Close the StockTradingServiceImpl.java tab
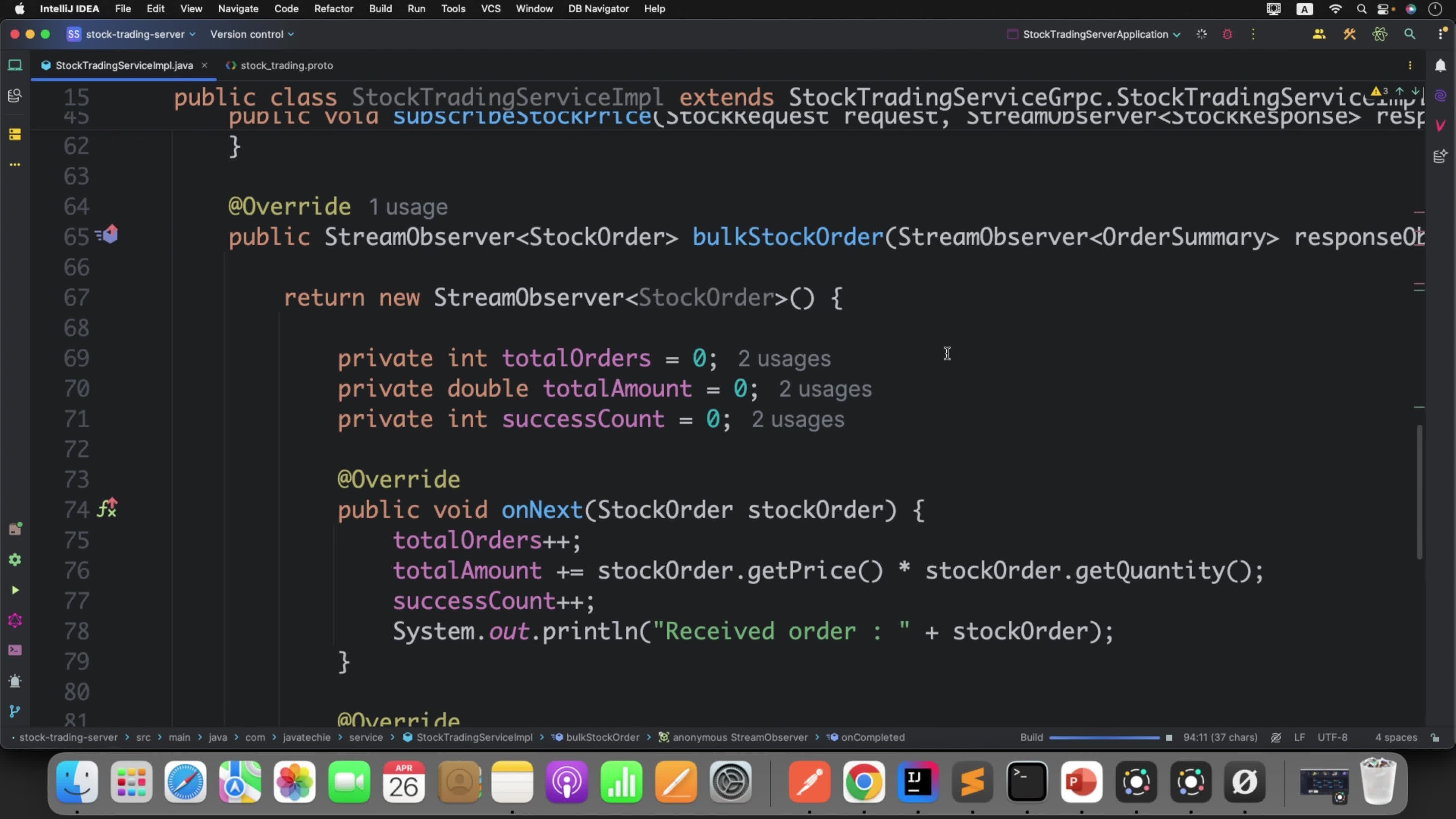 click(205, 66)
